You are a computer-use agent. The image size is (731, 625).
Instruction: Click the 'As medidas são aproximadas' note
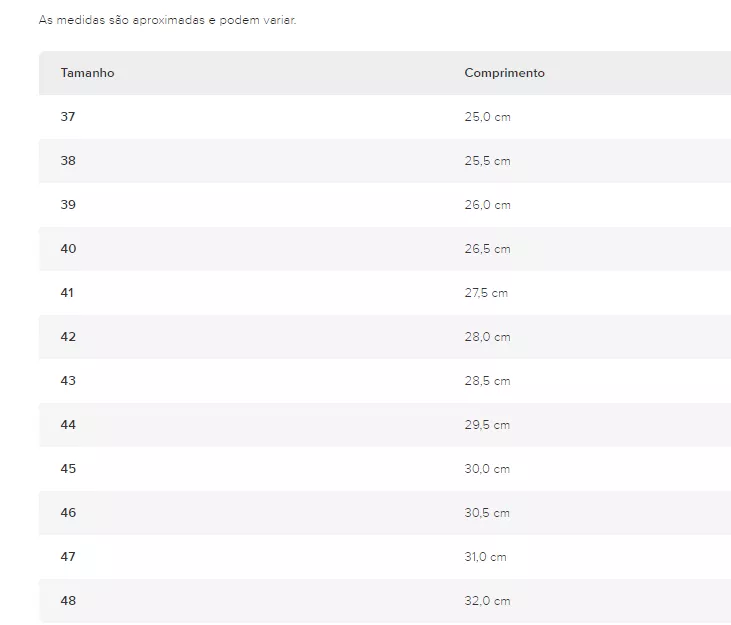point(167,20)
